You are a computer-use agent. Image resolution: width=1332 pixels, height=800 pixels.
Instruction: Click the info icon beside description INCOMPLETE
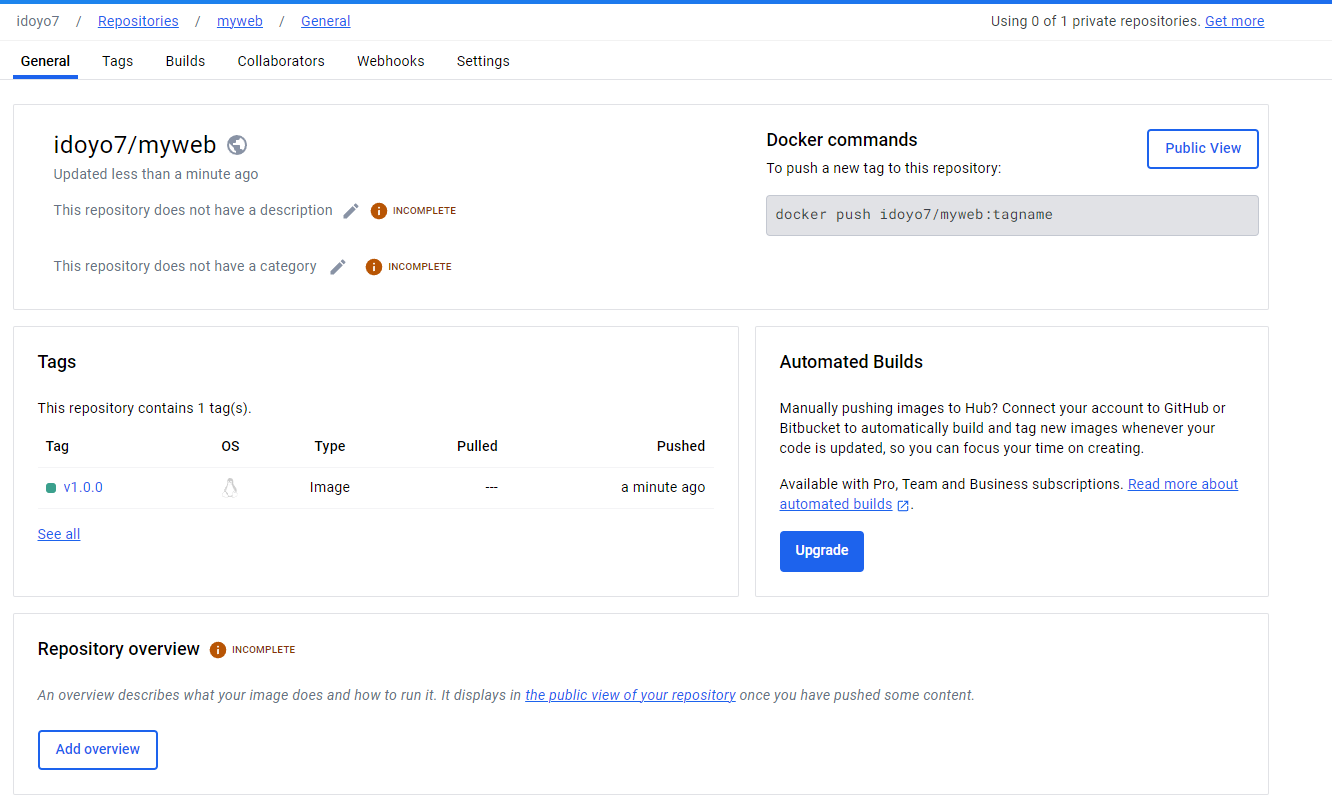tap(379, 211)
